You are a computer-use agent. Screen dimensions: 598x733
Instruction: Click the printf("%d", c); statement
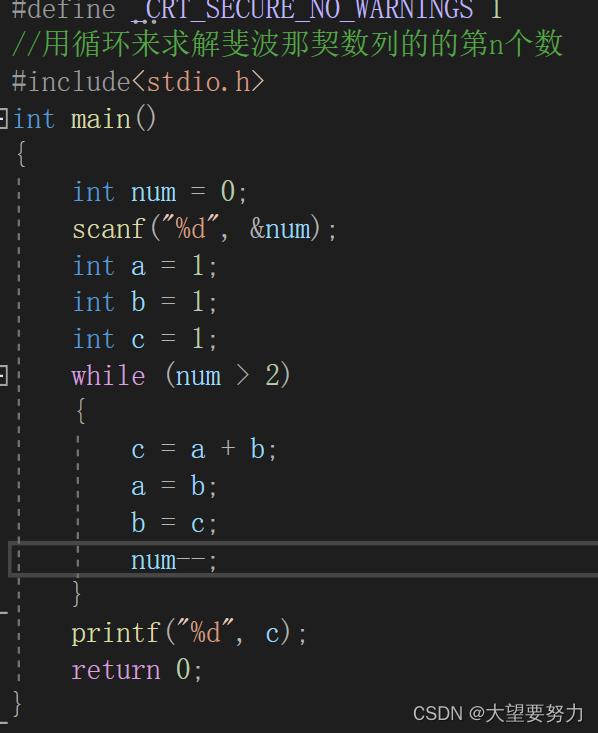(x=189, y=633)
